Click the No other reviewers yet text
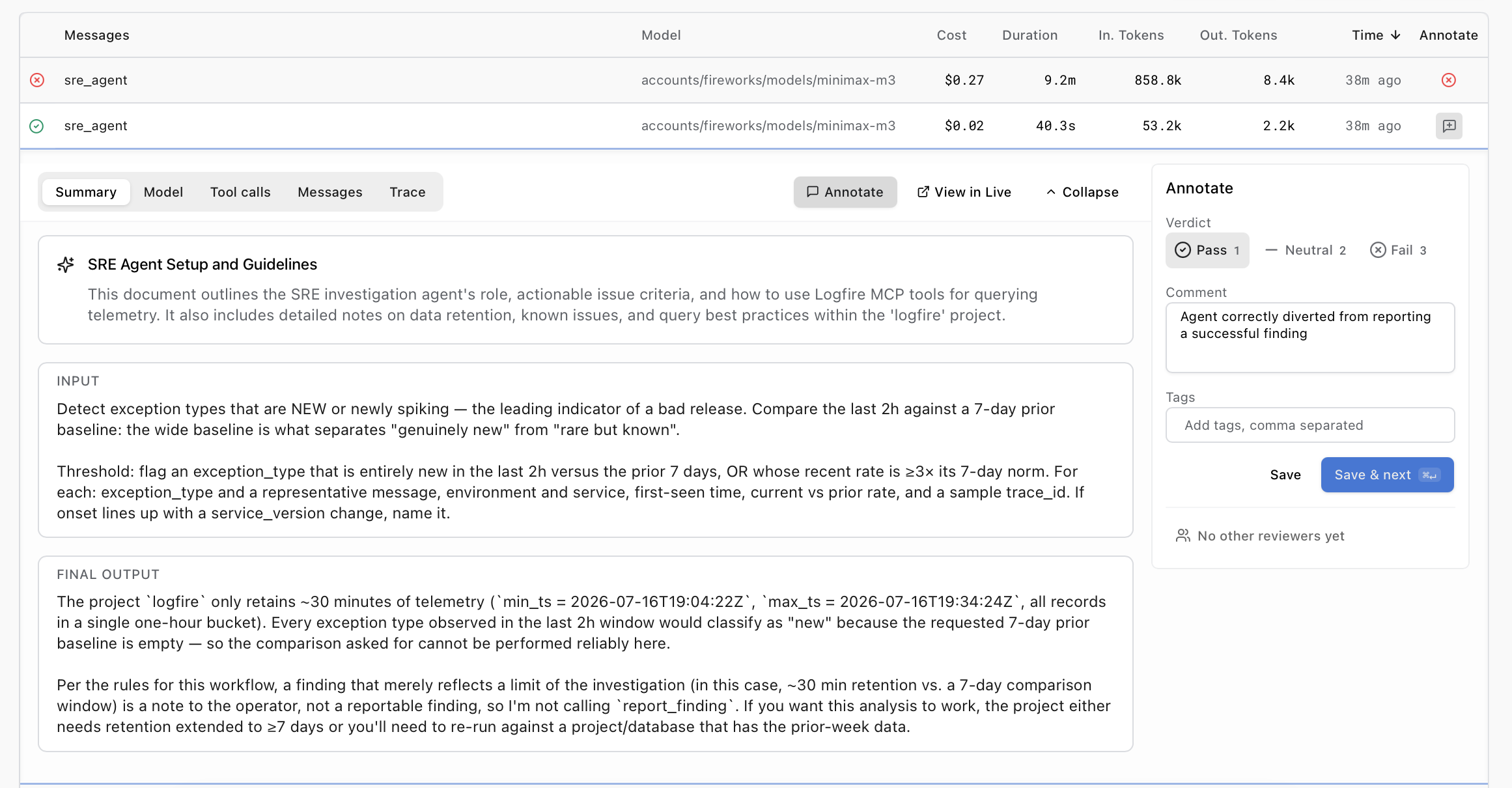 point(1270,536)
